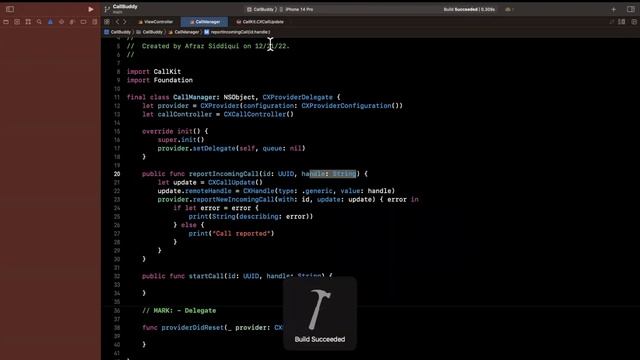Click the 'Created by Afraz Siddiqui' comment
The width and height of the screenshot is (640, 360).
click(x=208, y=46)
